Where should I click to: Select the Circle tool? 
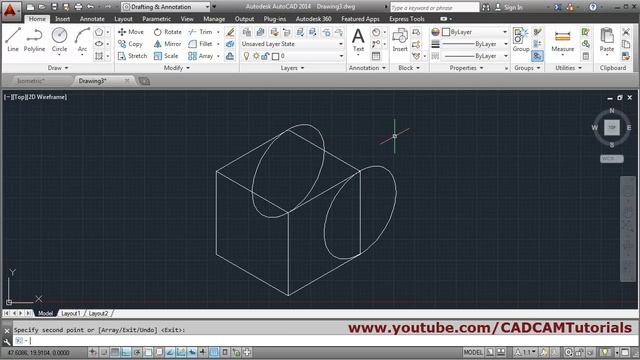pyautogui.click(x=59, y=40)
